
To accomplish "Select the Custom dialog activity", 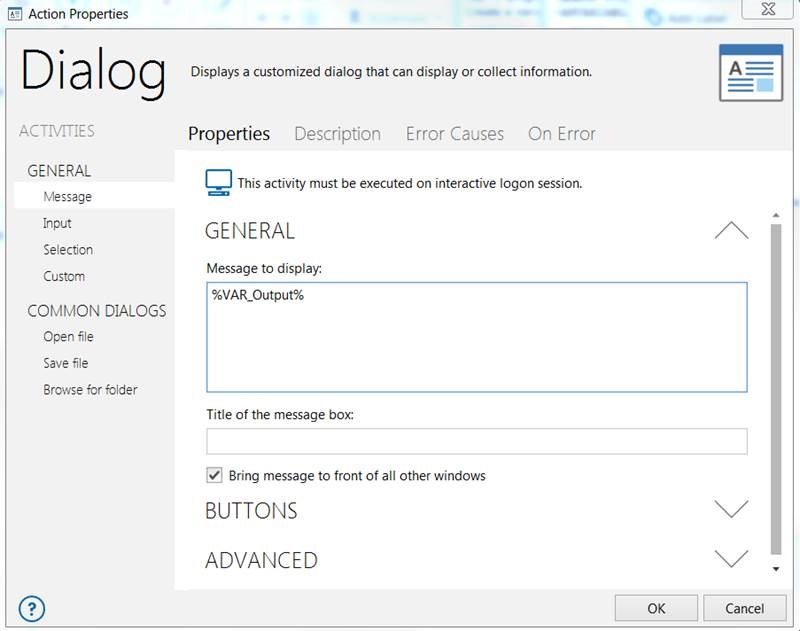I will (x=64, y=276).
